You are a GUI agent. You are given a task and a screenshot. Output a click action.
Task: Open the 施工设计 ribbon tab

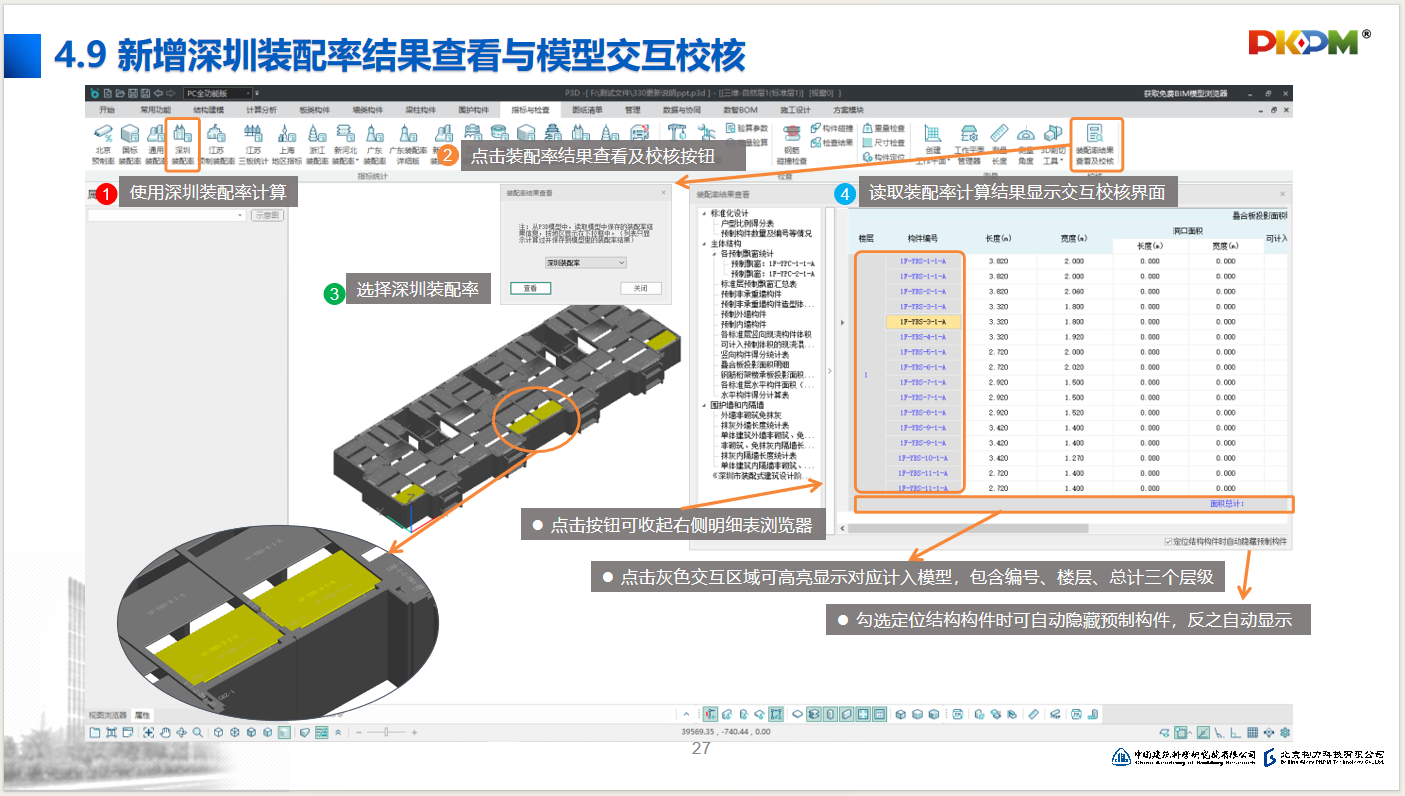[x=795, y=109]
